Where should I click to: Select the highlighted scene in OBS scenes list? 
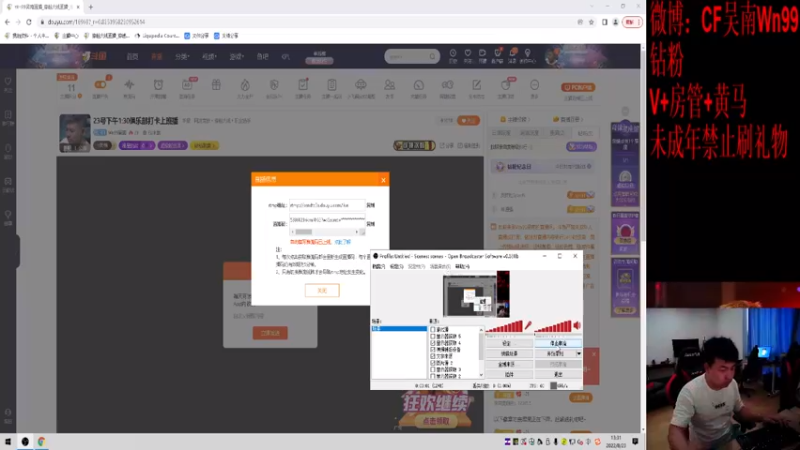pyautogui.click(x=399, y=329)
